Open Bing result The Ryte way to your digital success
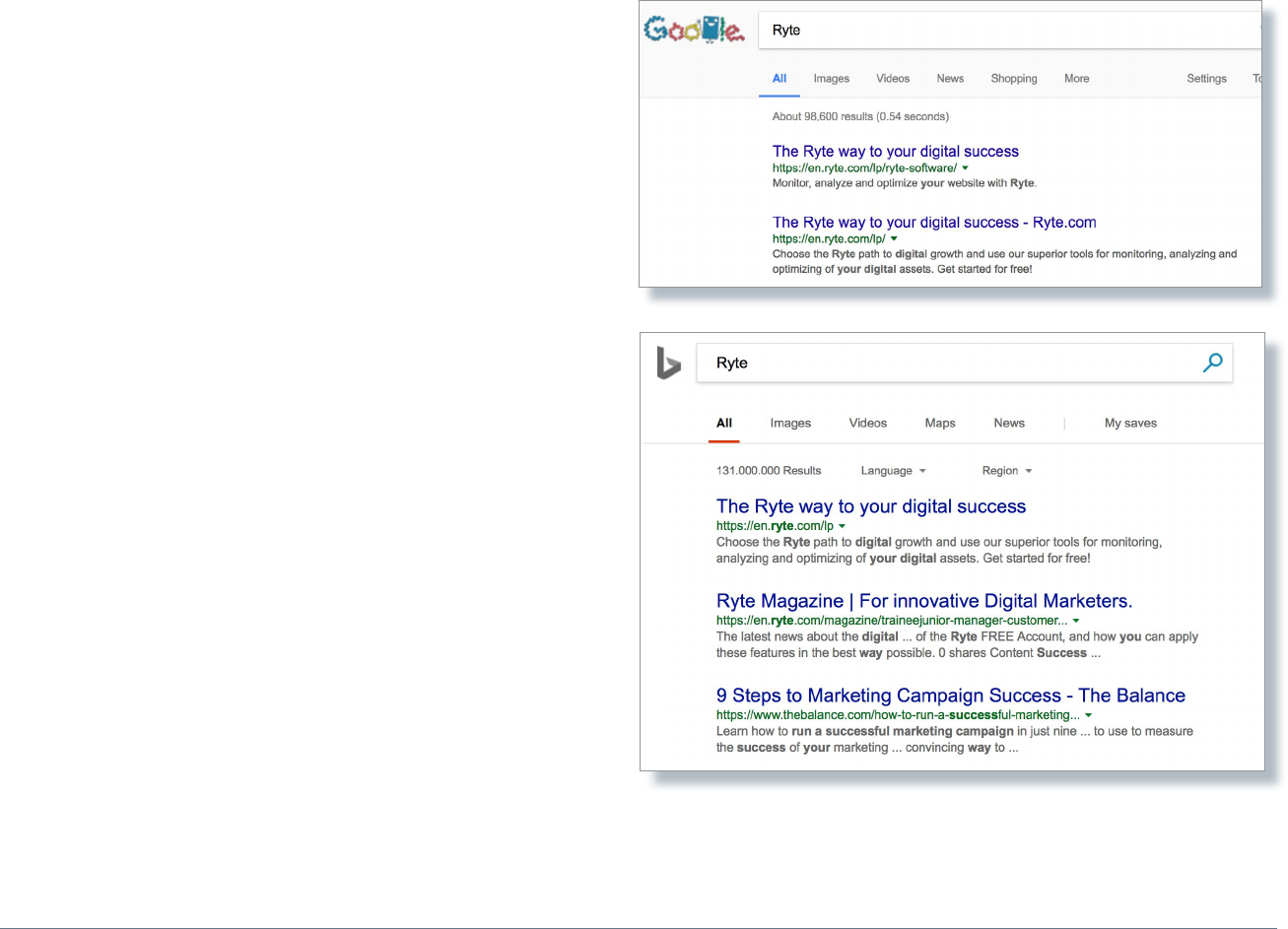 (871, 506)
